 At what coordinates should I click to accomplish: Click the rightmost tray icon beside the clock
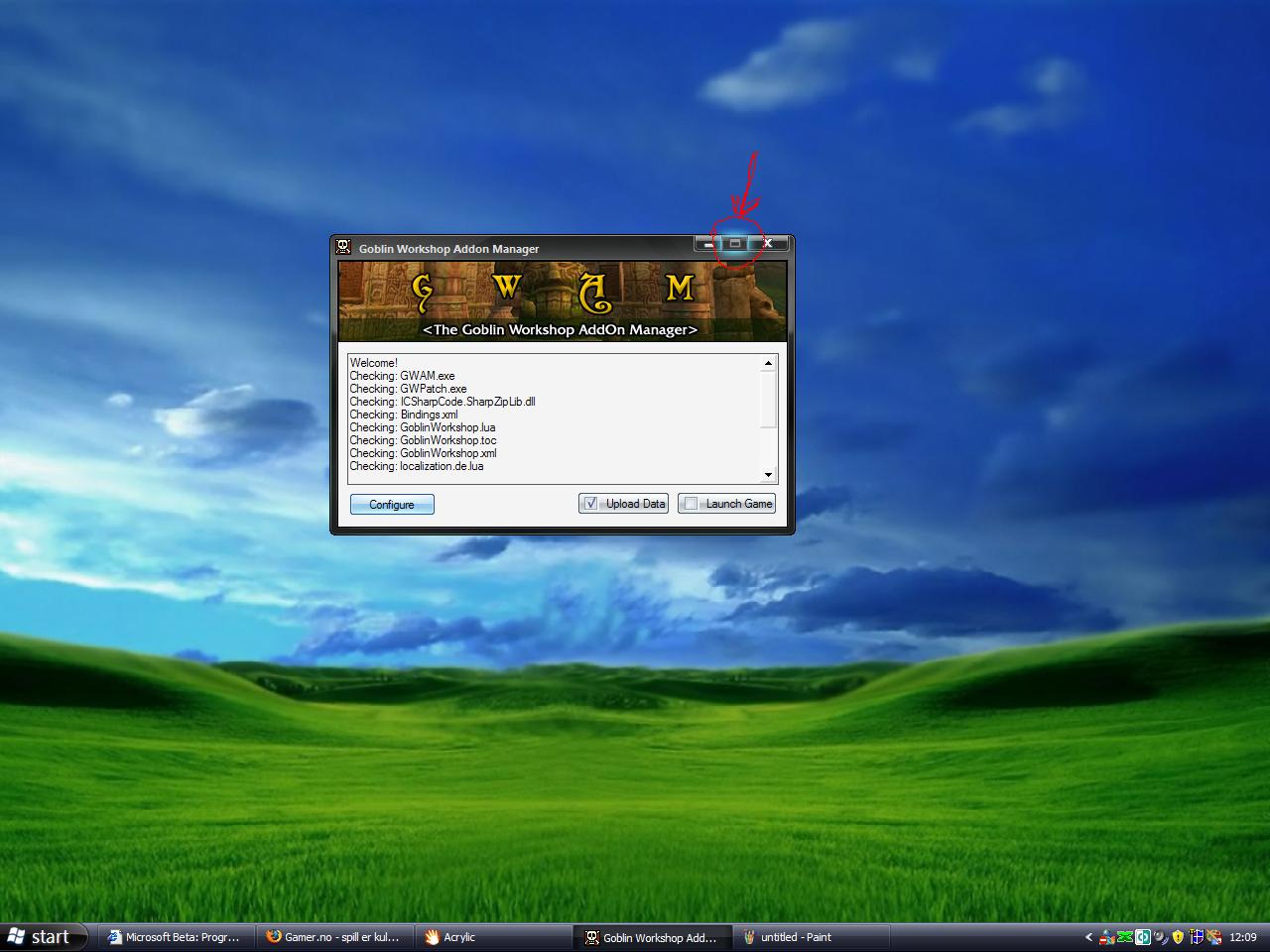[1213, 937]
